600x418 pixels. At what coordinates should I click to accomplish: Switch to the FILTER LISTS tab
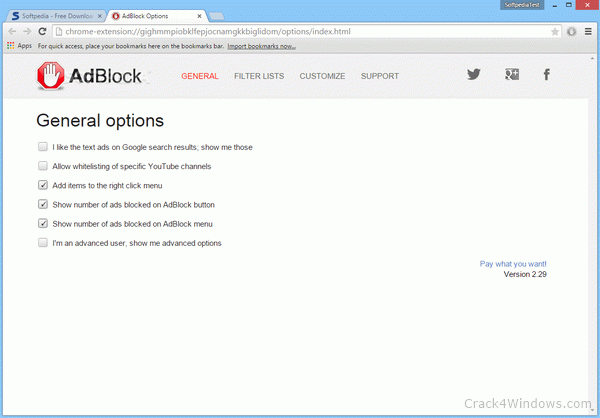pos(259,76)
